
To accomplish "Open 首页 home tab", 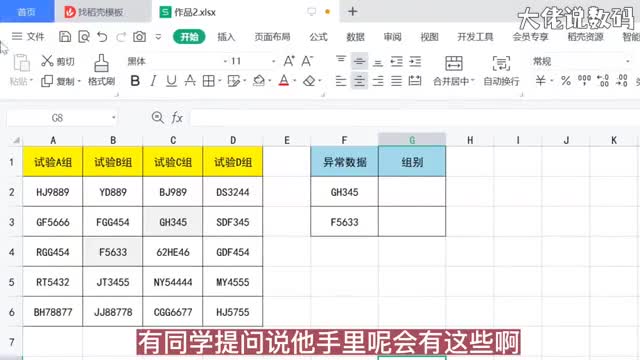I will (27, 11).
